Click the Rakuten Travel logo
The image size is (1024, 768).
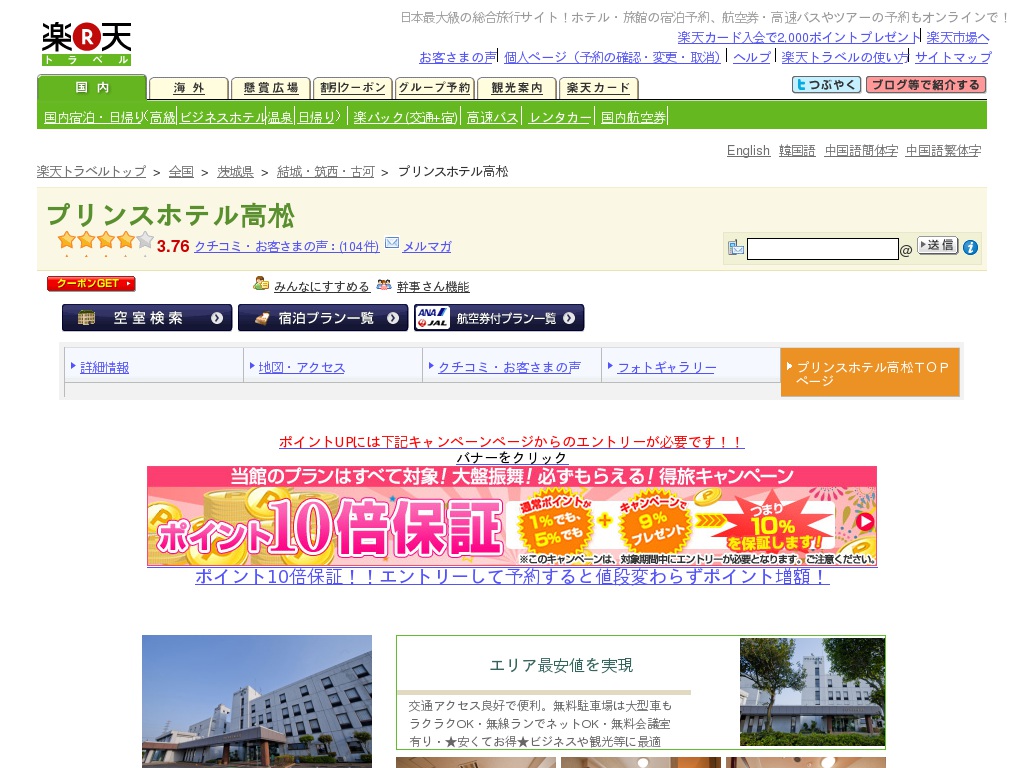[x=86, y=44]
